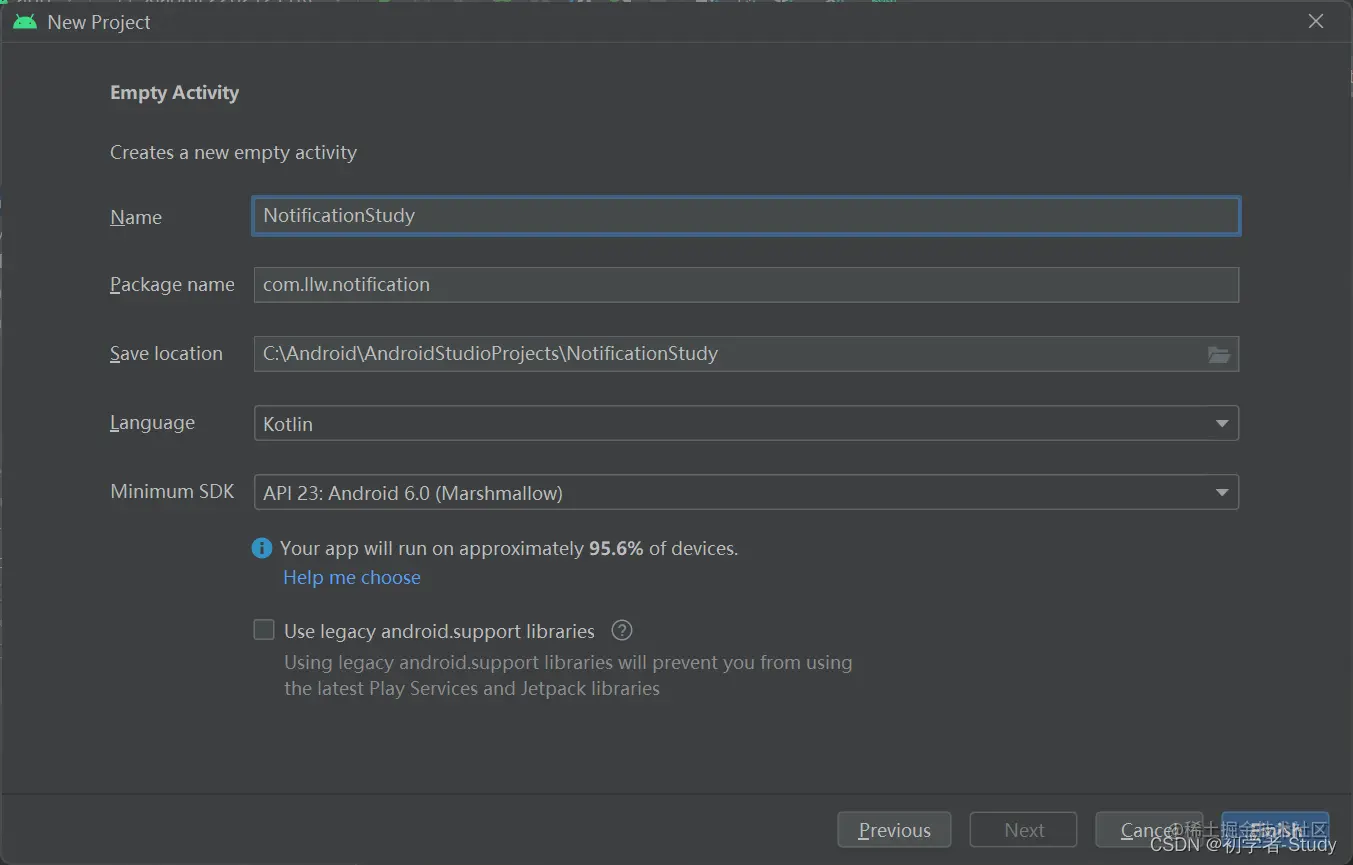Viewport: 1353px width, 865px height.
Task: Finish creating the project
Action: click(1276, 830)
